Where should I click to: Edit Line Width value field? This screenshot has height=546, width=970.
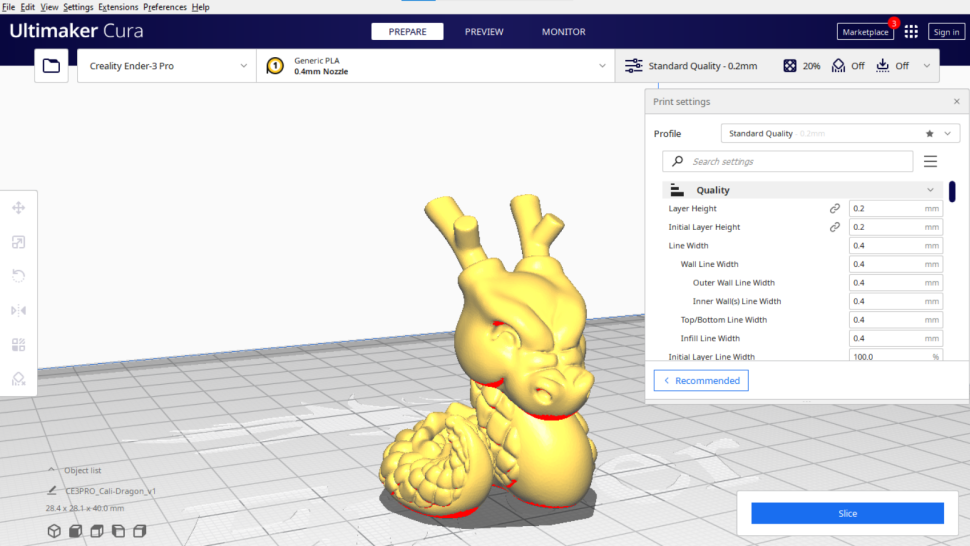click(895, 245)
